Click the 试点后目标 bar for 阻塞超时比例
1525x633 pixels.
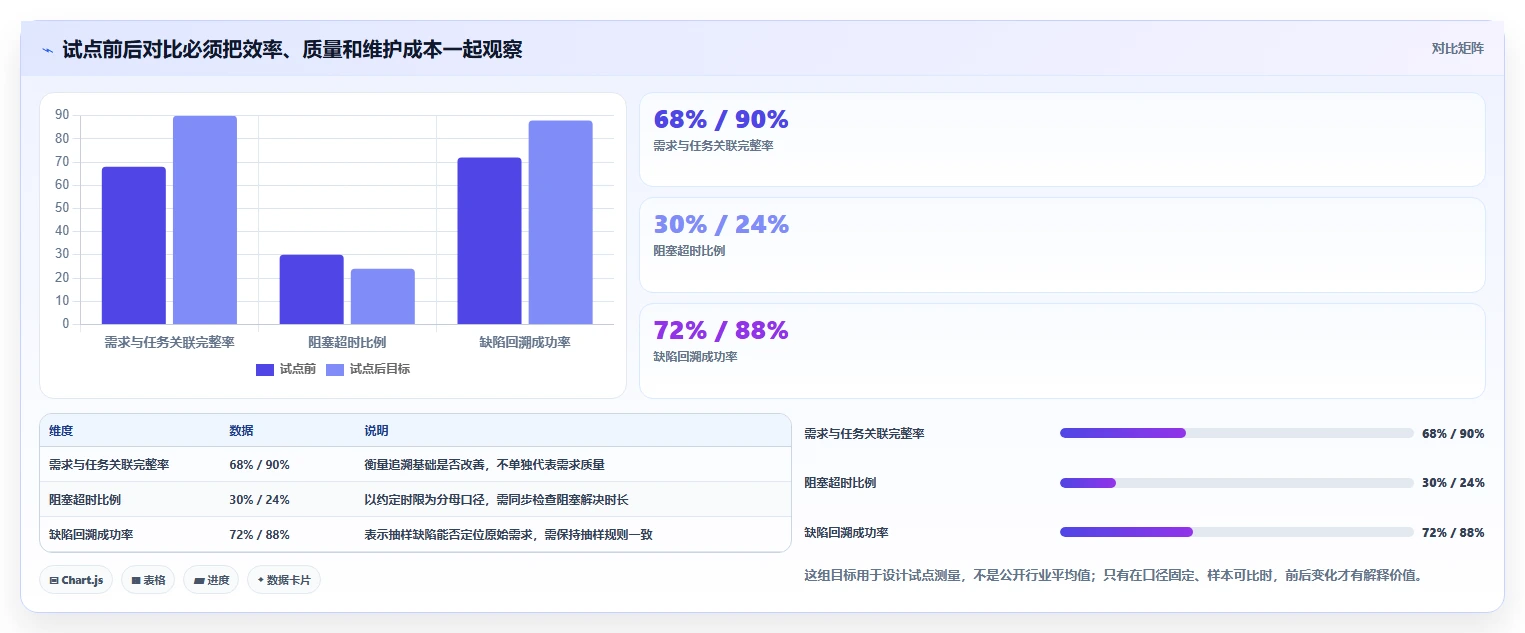pos(383,296)
